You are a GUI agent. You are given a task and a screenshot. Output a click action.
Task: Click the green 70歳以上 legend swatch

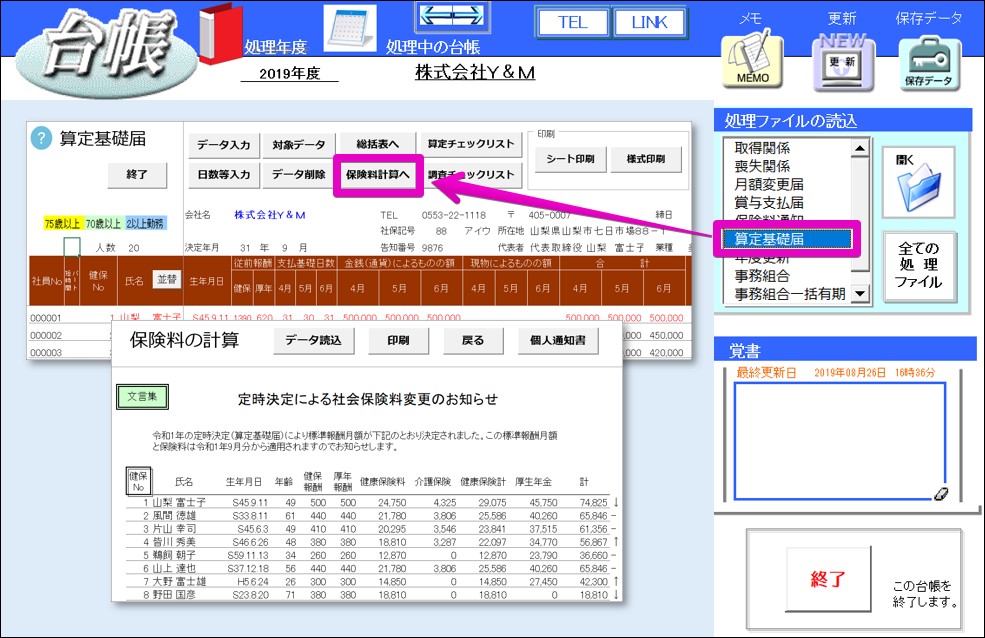pos(104,224)
